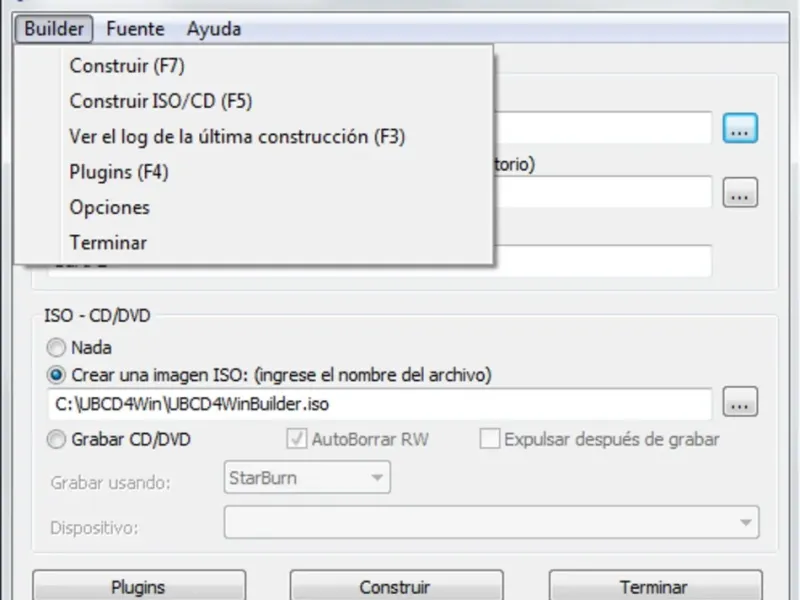The image size is (800, 600).
Task: Choose the Grabar CD/DVD radio option
Action: point(55,439)
